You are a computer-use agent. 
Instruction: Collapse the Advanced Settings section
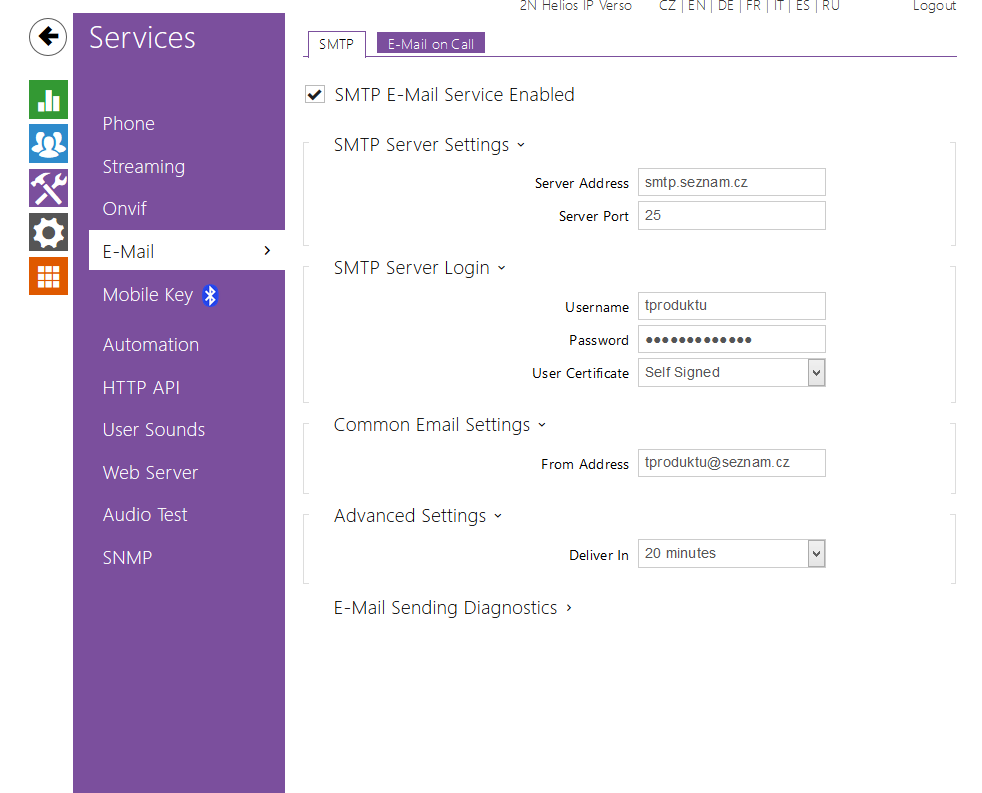[x=417, y=516]
